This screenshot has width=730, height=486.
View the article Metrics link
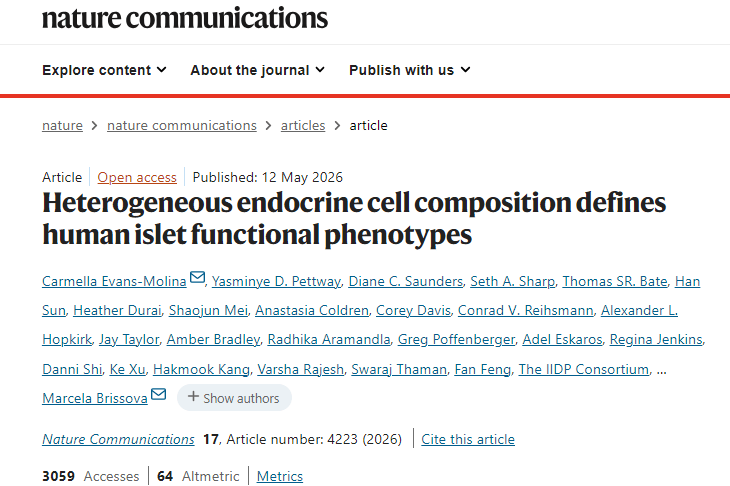(280, 477)
